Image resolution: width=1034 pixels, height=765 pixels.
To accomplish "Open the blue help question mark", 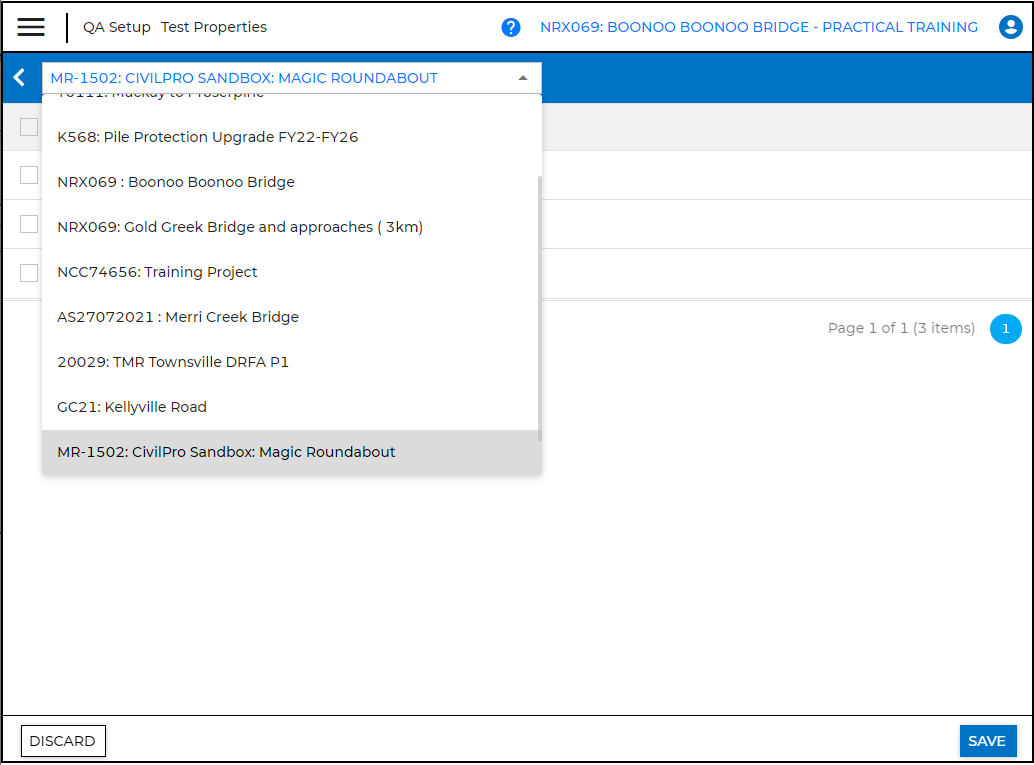I will [x=510, y=27].
